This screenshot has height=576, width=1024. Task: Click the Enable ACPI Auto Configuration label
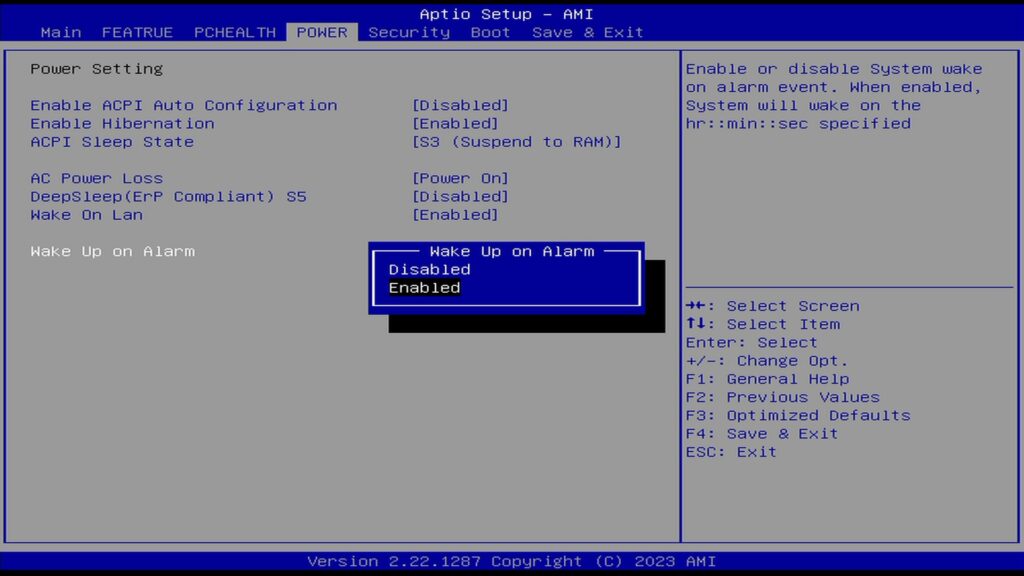183,105
